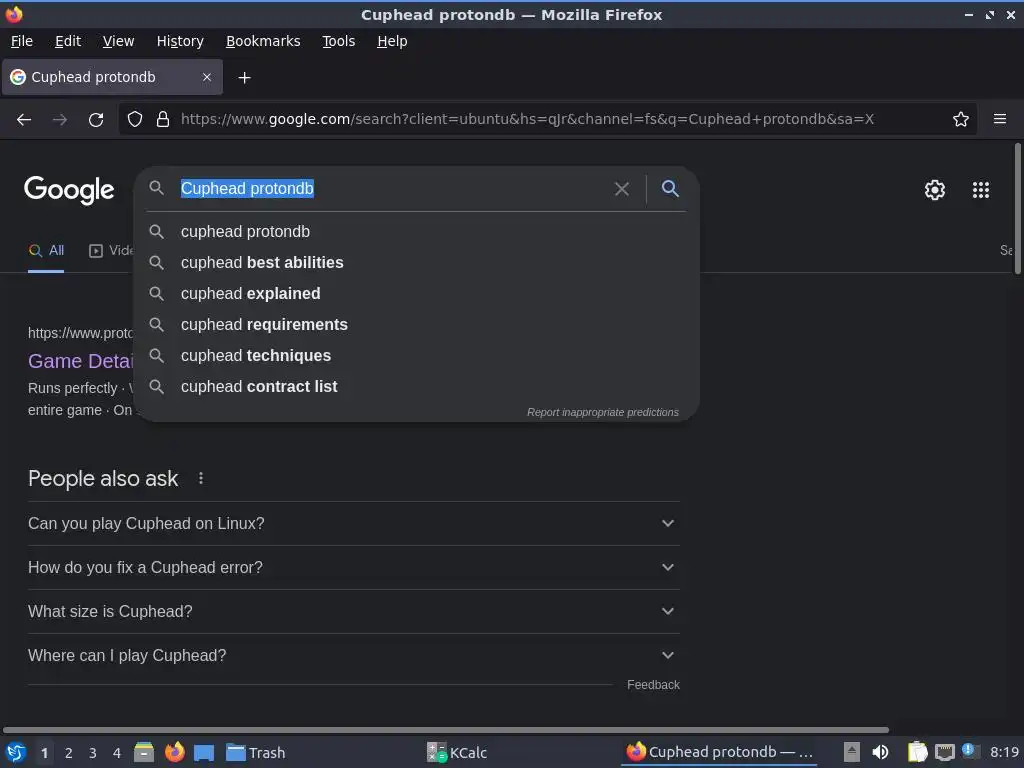1024x768 pixels.
Task: Choose suggestion 'cuphead explained'
Action: click(x=416, y=294)
